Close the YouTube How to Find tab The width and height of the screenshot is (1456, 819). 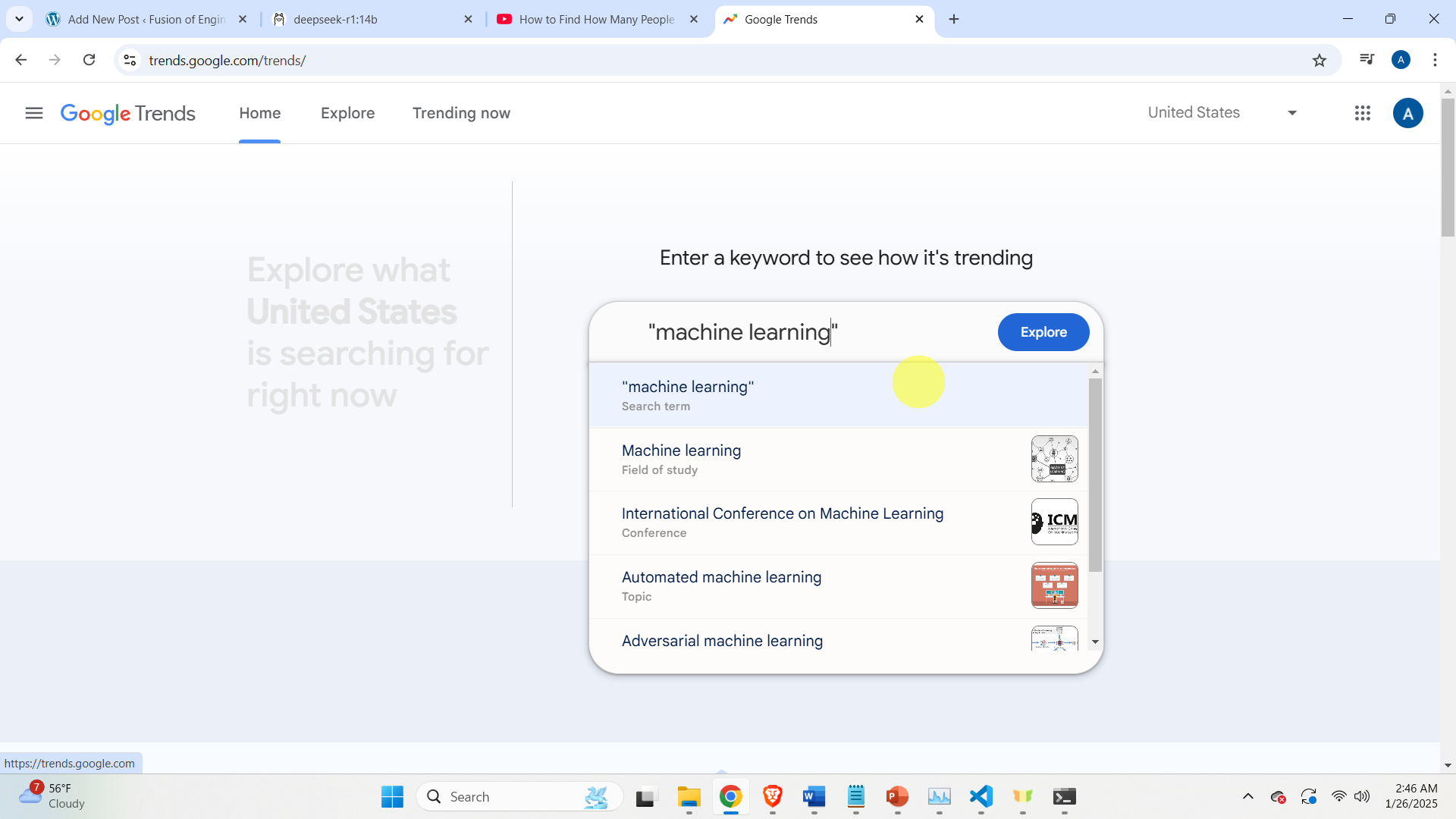point(693,19)
